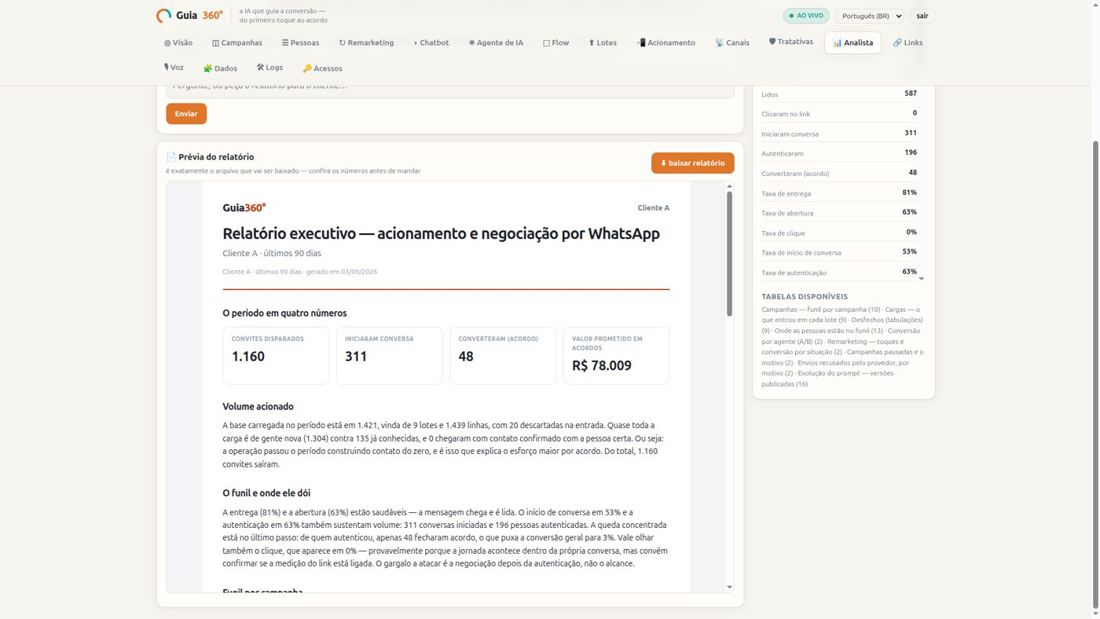The image size is (1100, 619).
Task: Open the Voz tab
Action: click(x=174, y=68)
